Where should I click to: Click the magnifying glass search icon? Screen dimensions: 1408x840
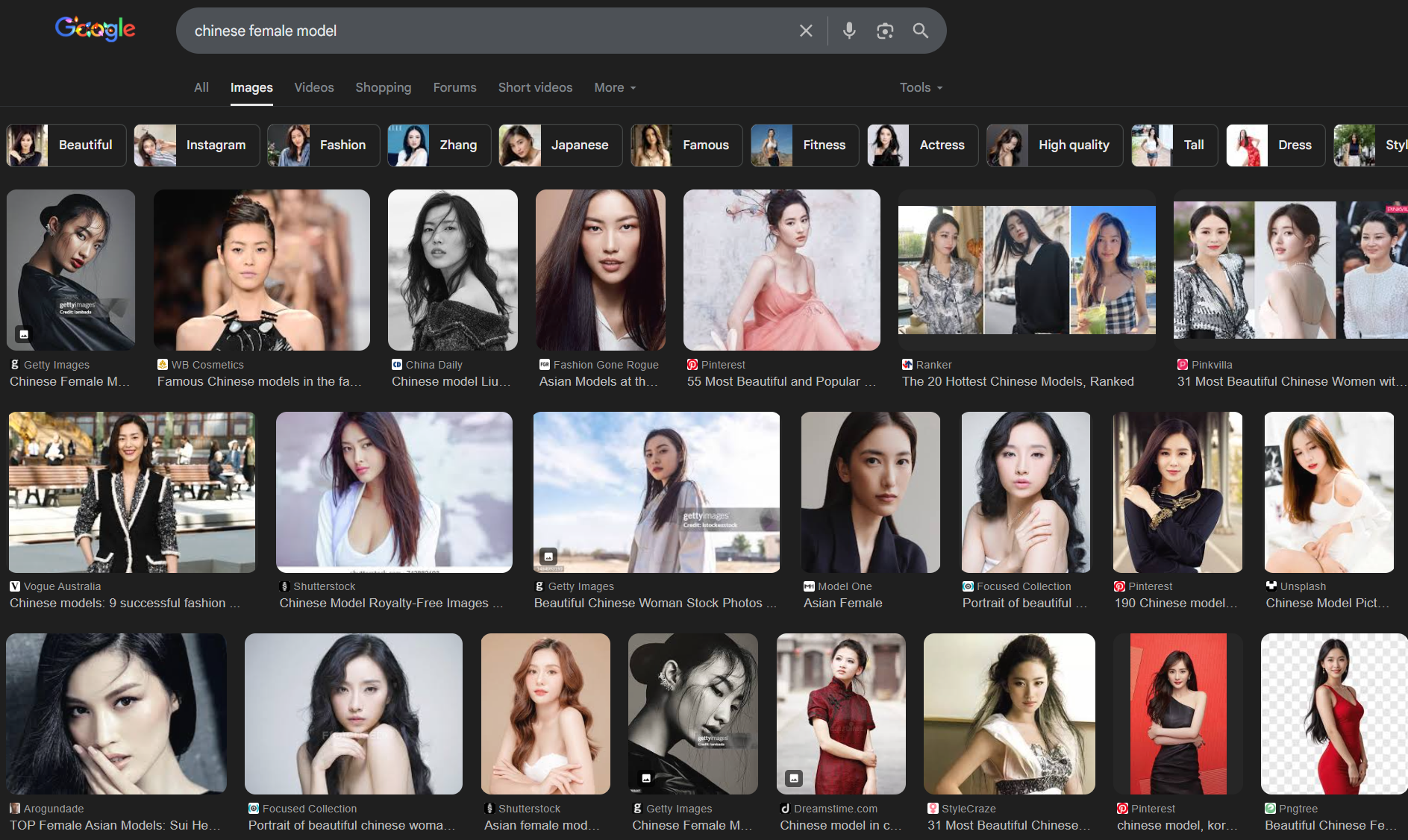tap(921, 31)
